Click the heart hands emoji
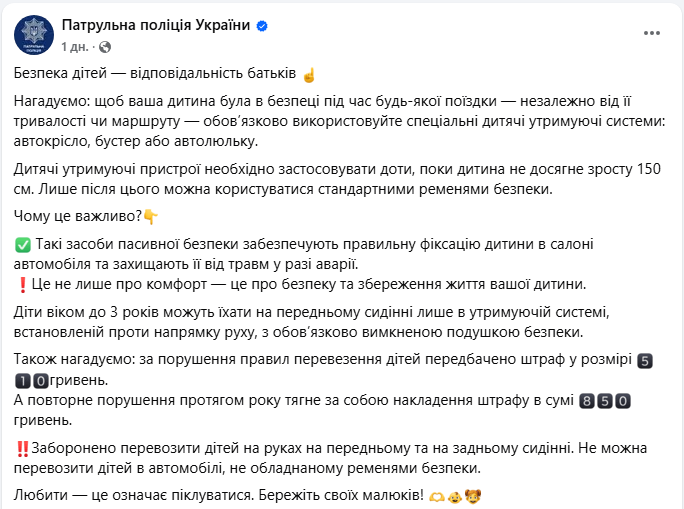684x509 pixels. [x=436, y=496]
